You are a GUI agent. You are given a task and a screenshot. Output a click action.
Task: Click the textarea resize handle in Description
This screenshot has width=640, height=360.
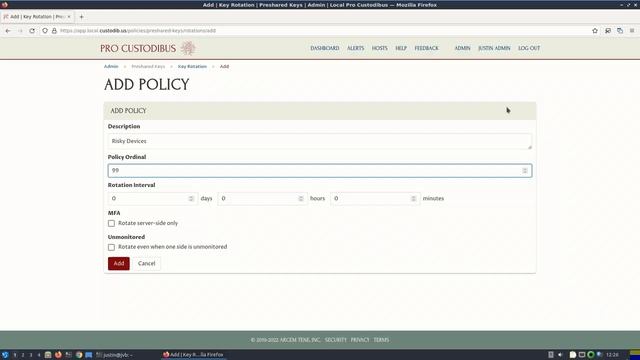tap(529, 147)
